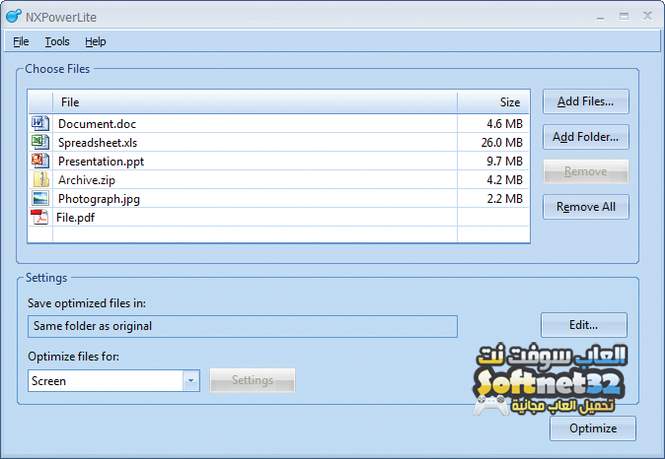This screenshot has width=665, height=459.
Task: Close the NXPowerLite window
Action: [x=647, y=16]
